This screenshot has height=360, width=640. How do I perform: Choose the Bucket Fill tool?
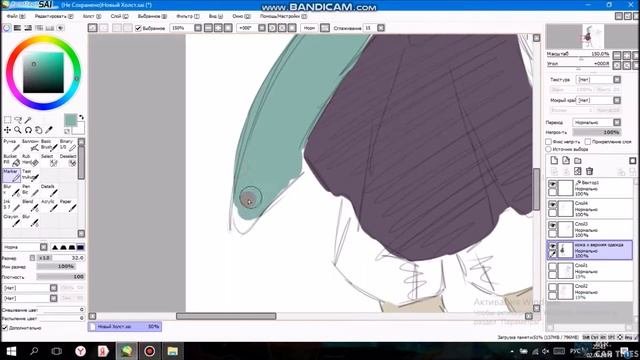point(11,160)
